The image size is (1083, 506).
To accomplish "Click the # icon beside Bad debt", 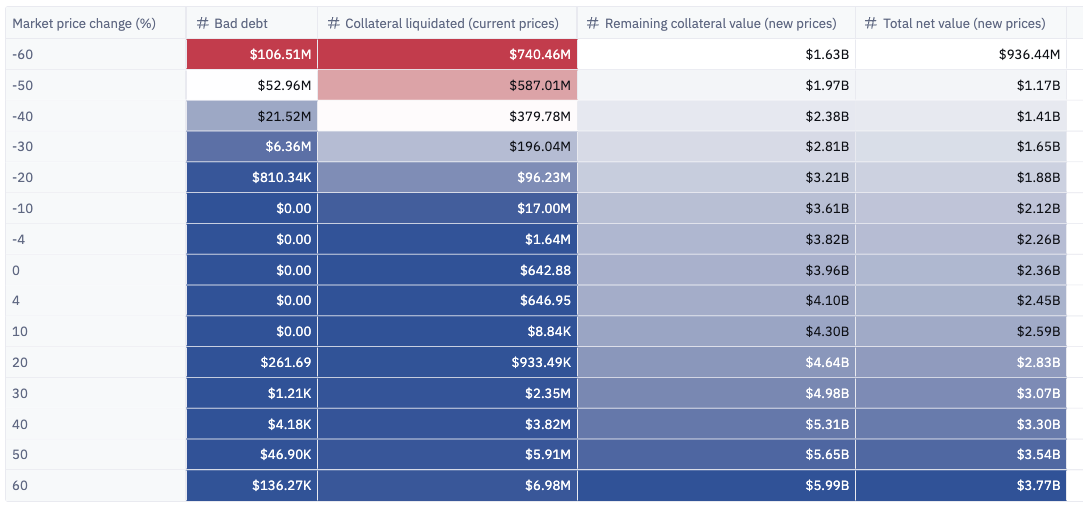I will click(202, 23).
